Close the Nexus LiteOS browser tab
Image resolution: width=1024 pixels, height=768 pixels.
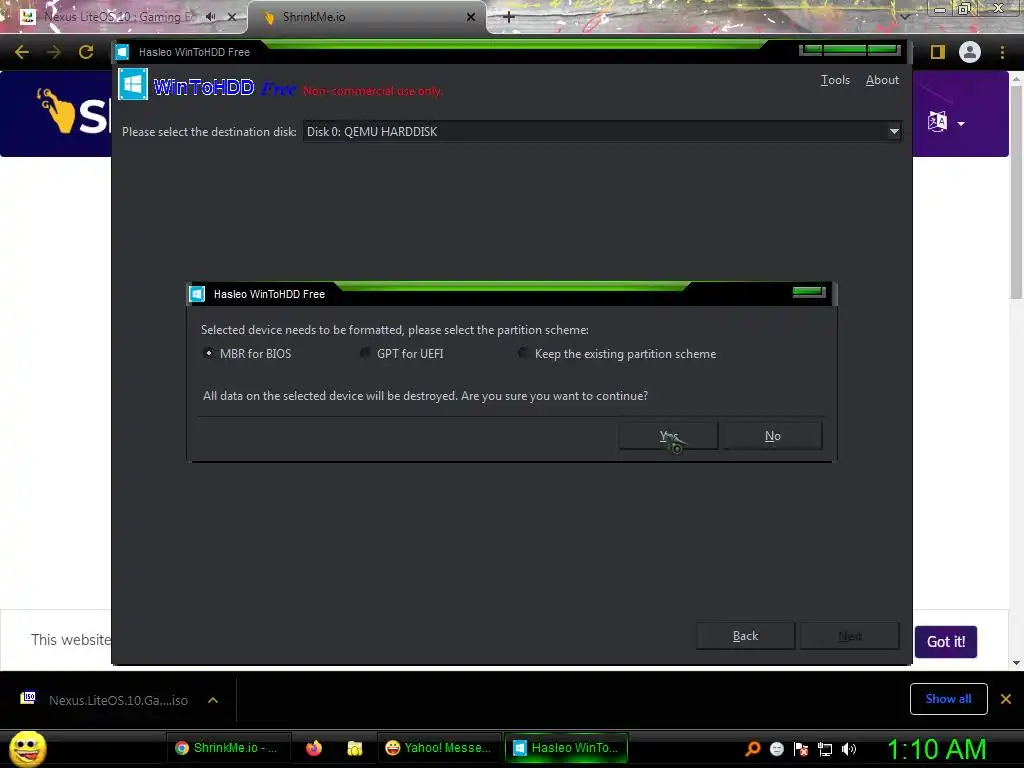[x=232, y=17]
